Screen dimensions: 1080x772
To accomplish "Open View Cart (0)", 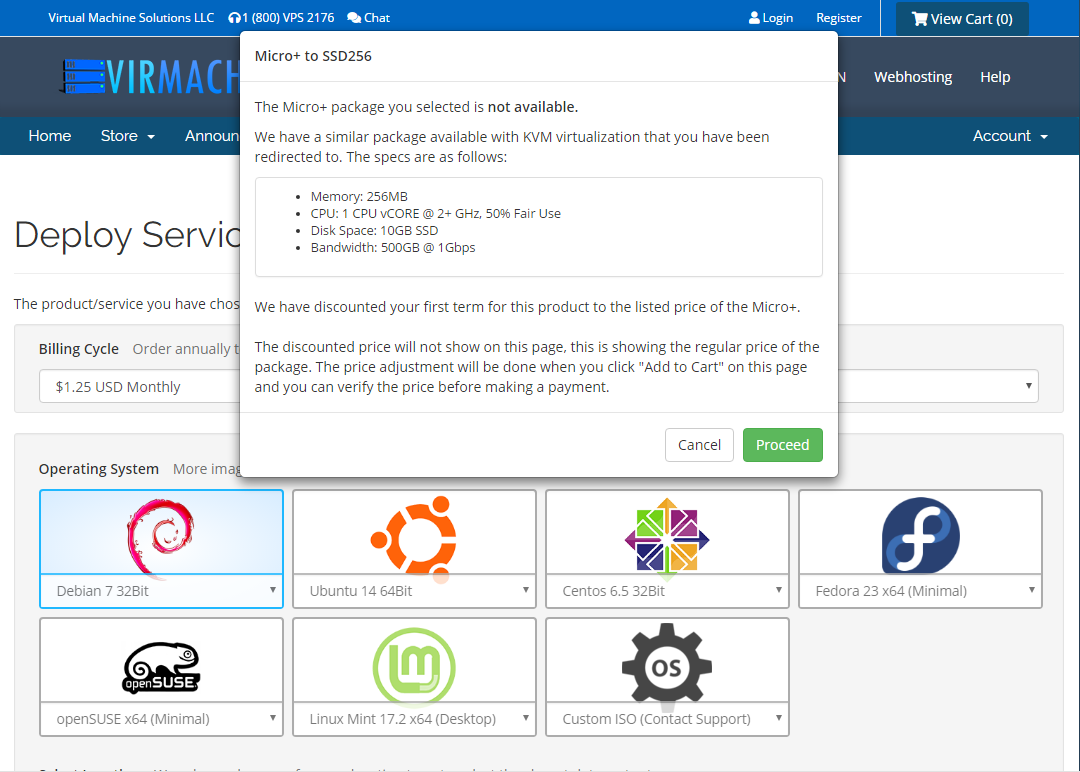I will (962, 19).
